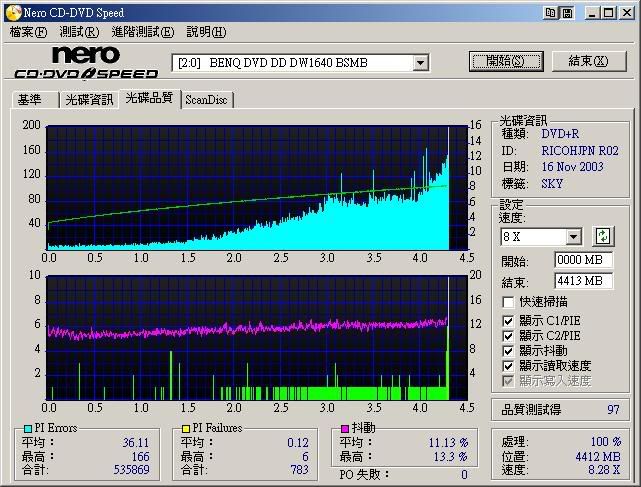Click the 開始(S) start button

pyautogui.click(x=506, y=61)
